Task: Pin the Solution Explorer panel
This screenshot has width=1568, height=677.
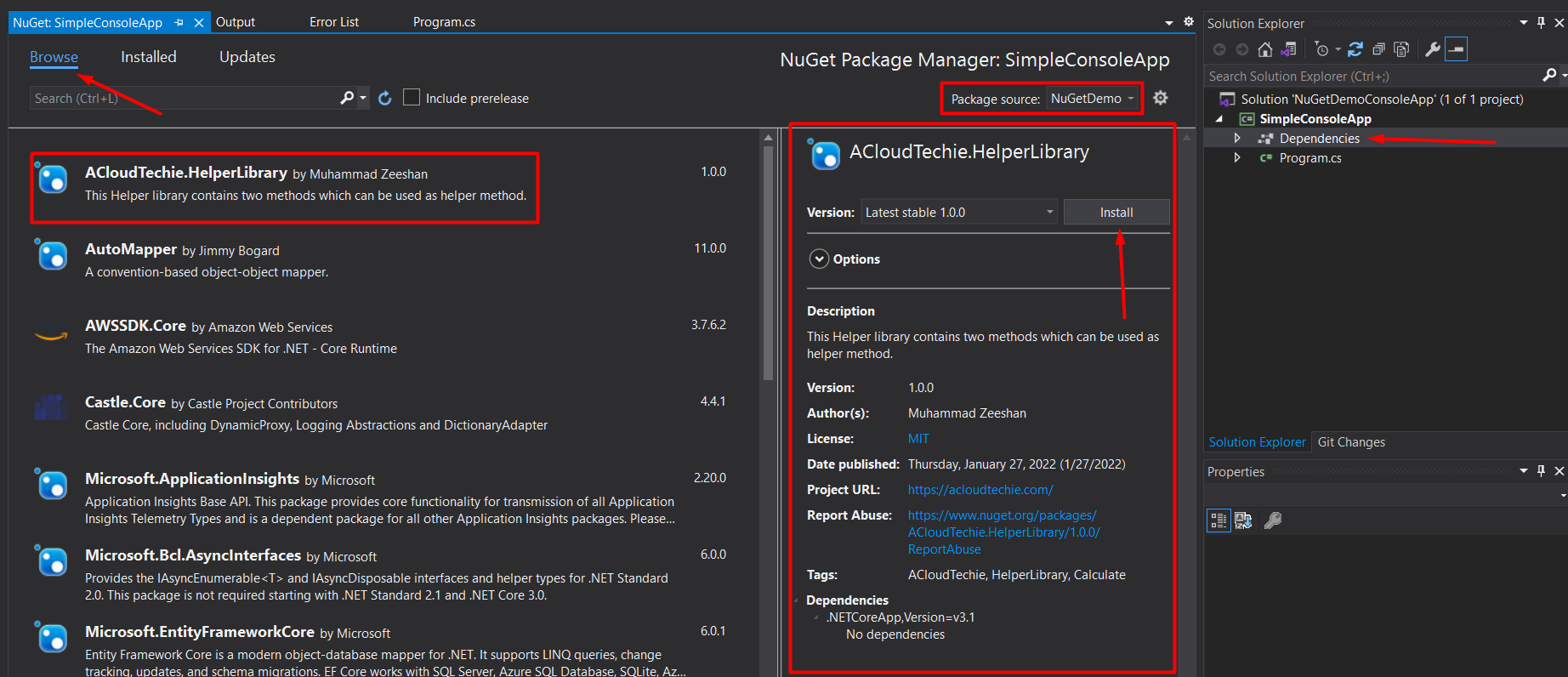Action: pos(1541,23)
